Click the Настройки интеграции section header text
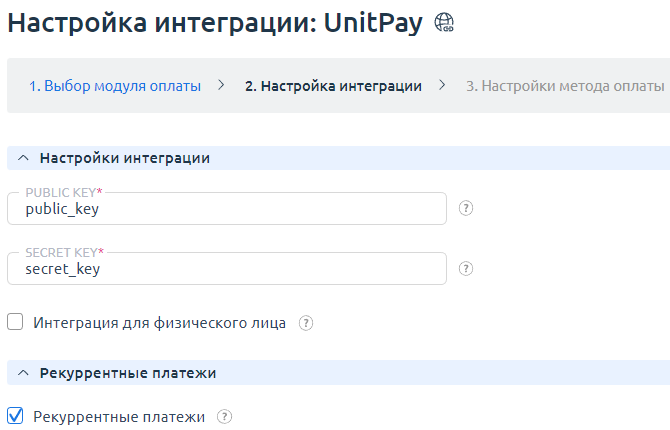The image size is (670, 430). click(x=124, y=158)
